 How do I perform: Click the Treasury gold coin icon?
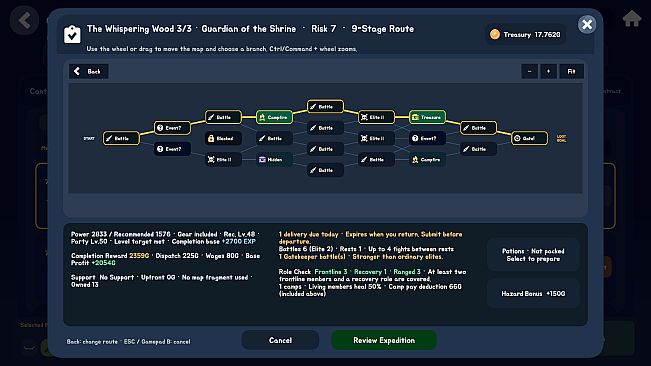click(x=494, y=34)
